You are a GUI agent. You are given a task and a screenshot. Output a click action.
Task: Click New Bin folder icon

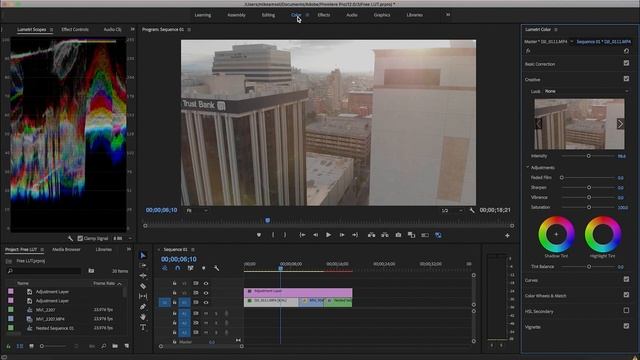tap(115, 346)
